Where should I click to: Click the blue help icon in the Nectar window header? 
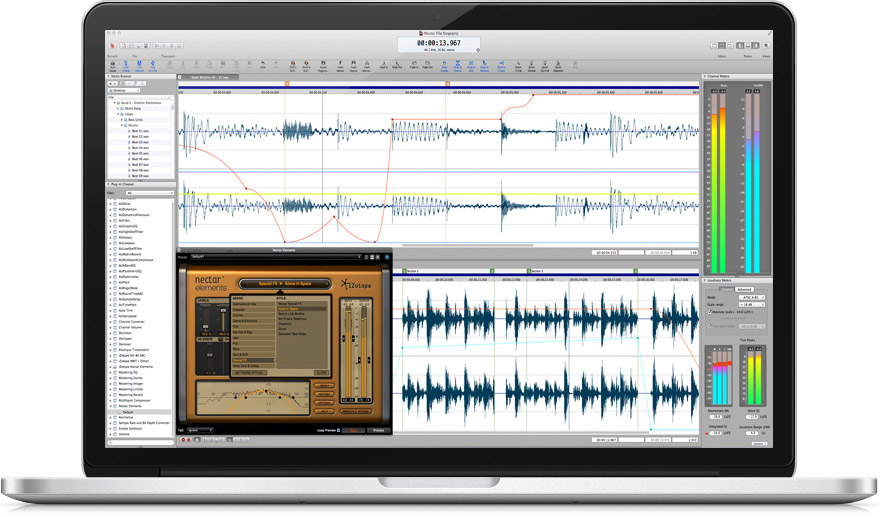click(387, 257)
